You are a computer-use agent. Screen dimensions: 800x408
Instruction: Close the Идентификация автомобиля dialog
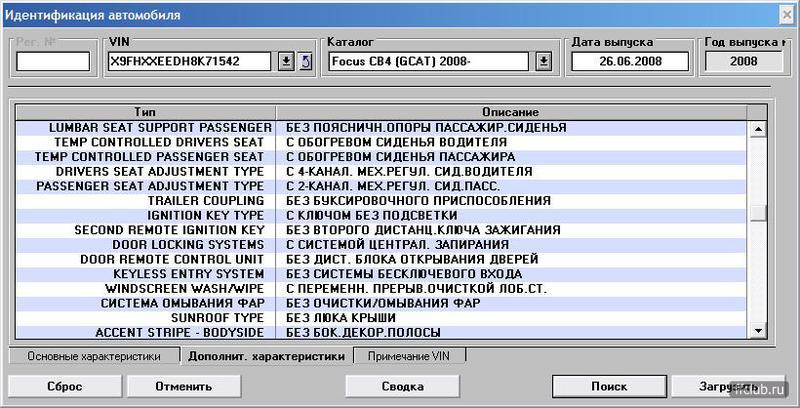click(787, 15)
